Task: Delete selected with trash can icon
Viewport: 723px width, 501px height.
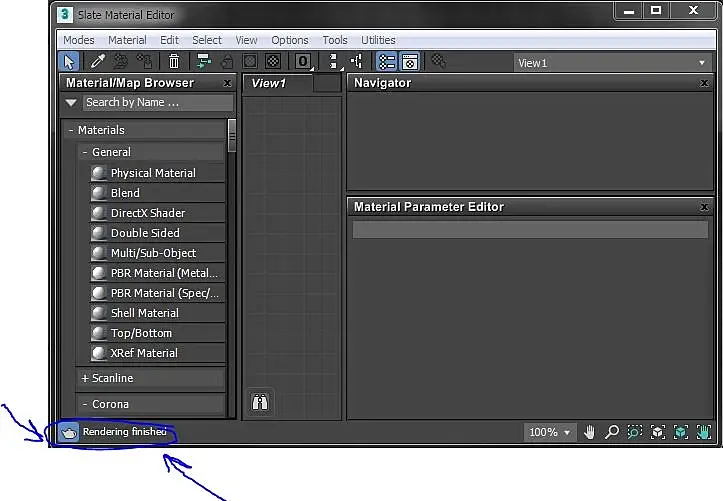Action: click(x=174, y=61)
